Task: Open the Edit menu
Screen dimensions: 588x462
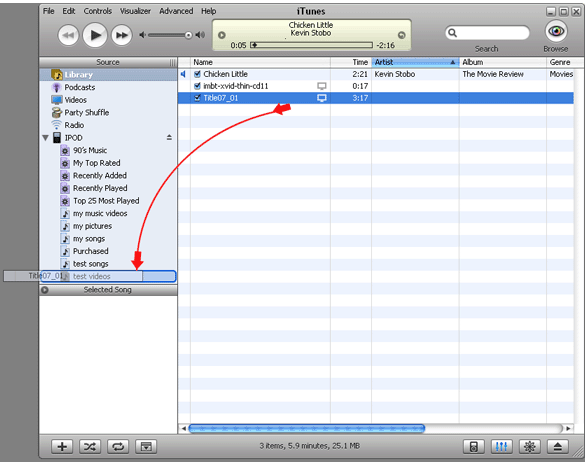Action: (69, 11)
